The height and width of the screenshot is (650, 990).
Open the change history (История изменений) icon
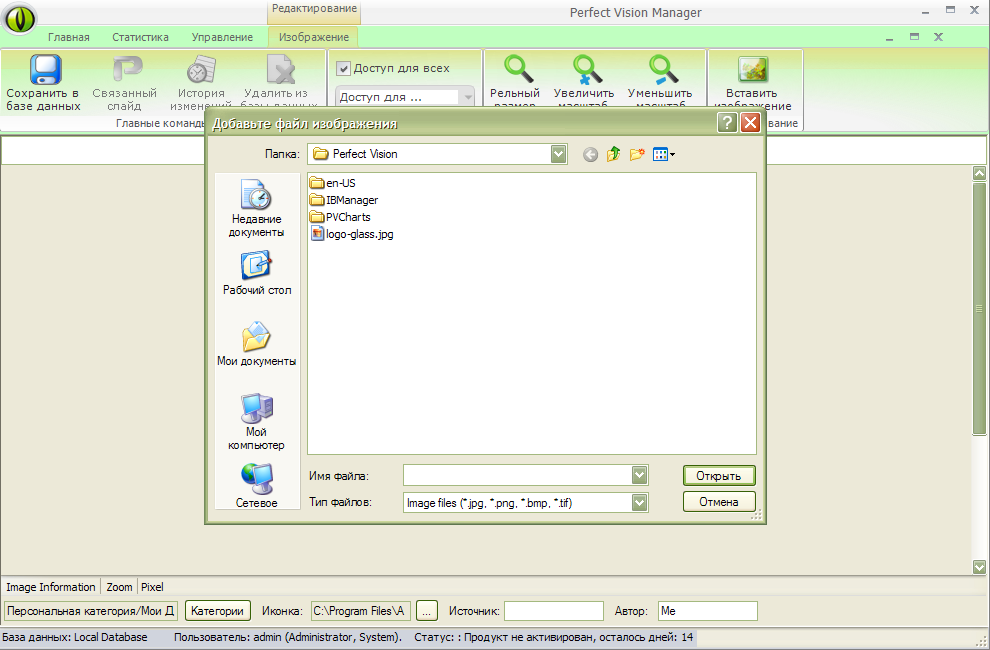point(201,69)
